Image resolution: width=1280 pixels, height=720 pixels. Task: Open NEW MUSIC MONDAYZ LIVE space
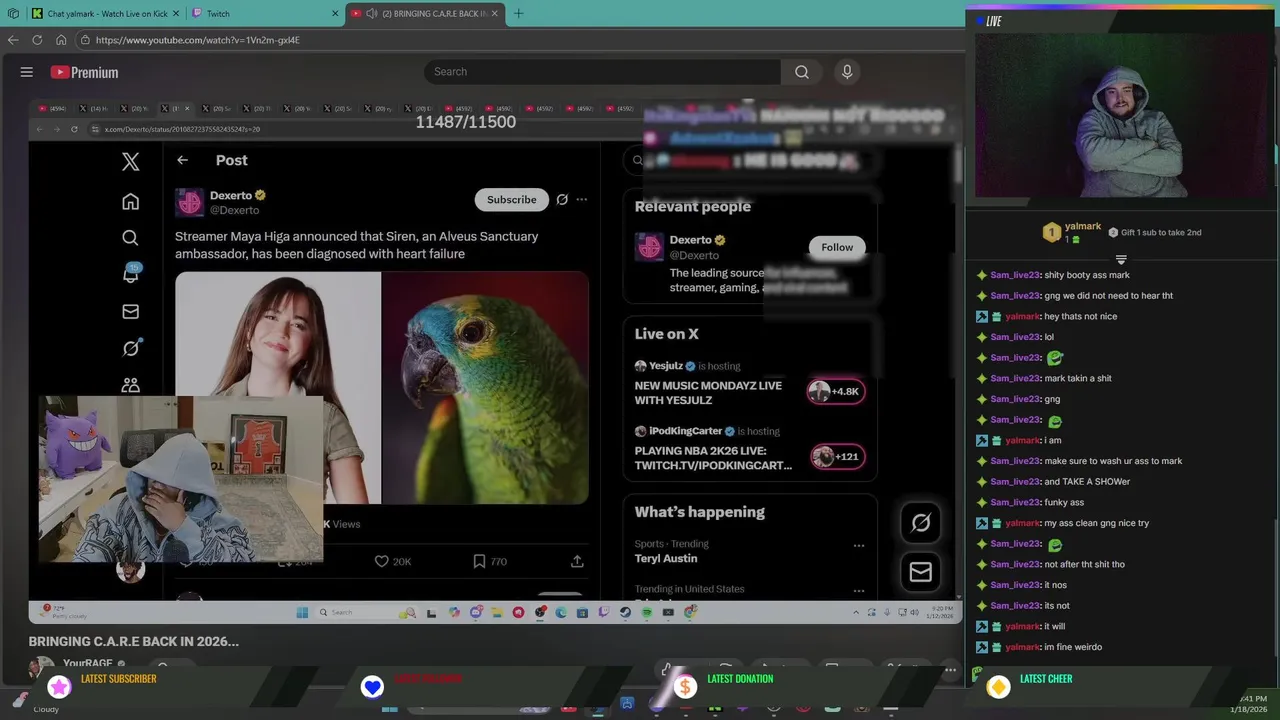[708, 393]
